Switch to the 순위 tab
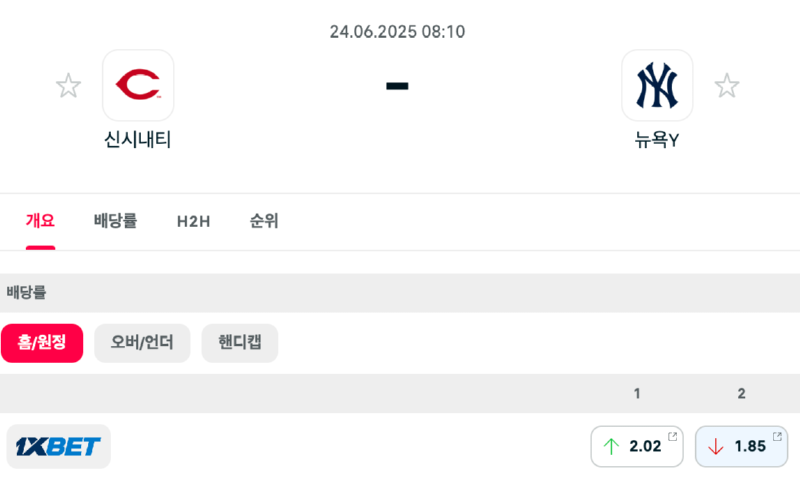800x477 pixels. pyautogui.click(x=264, y=221)
